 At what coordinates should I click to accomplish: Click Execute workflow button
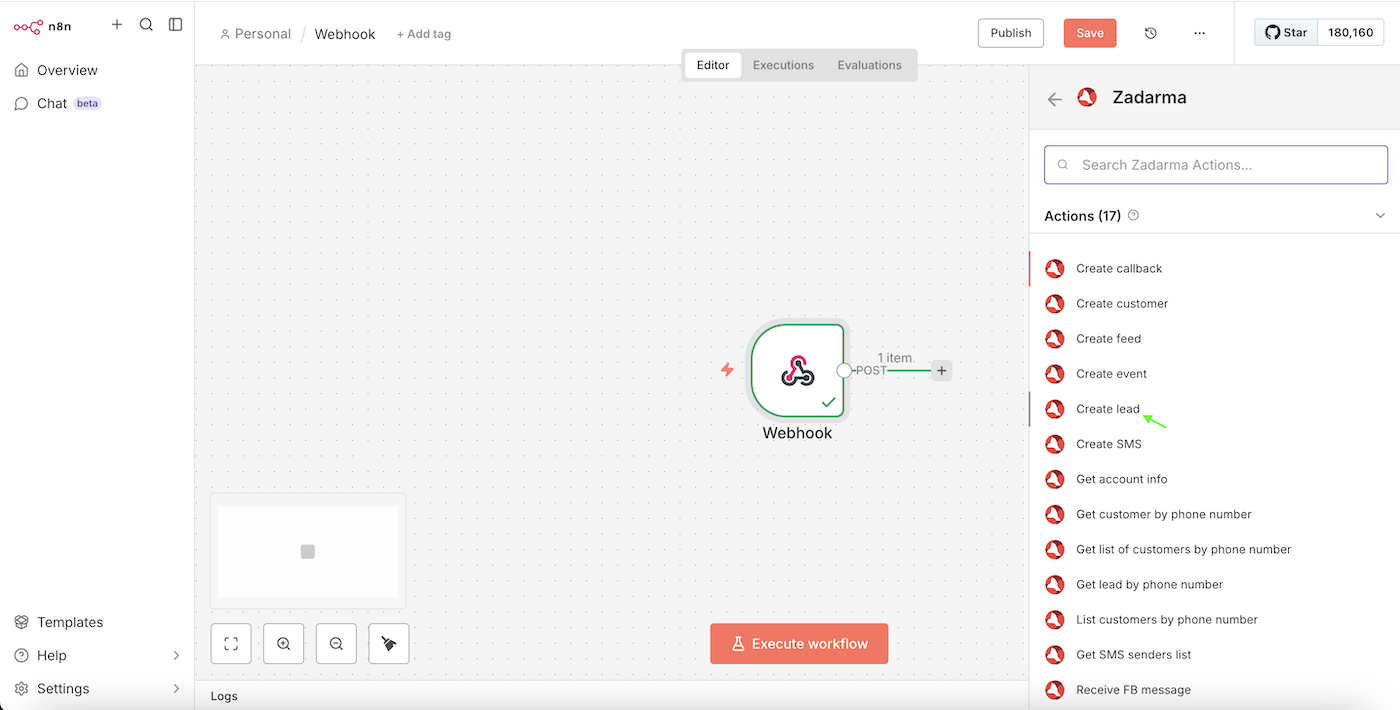tap(799, 644)
